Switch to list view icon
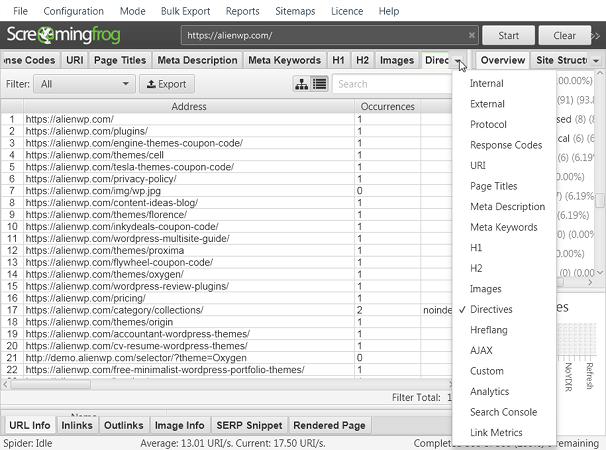606x450 pixels. click(x=320, y=84)
